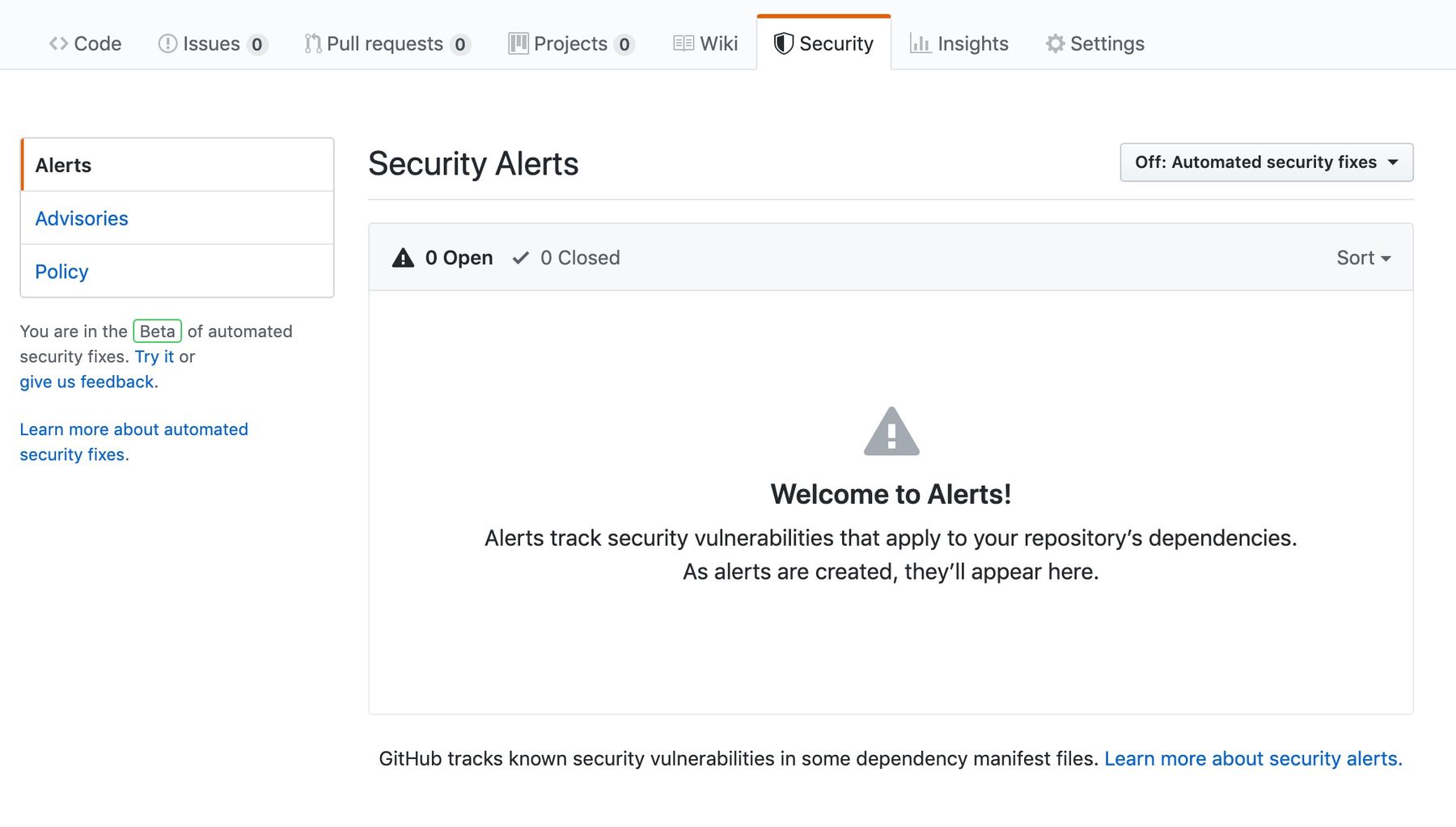Click the Insights graph icon
The height and width of the screenshot is (827, 1456).
click(x=921, y=44)
